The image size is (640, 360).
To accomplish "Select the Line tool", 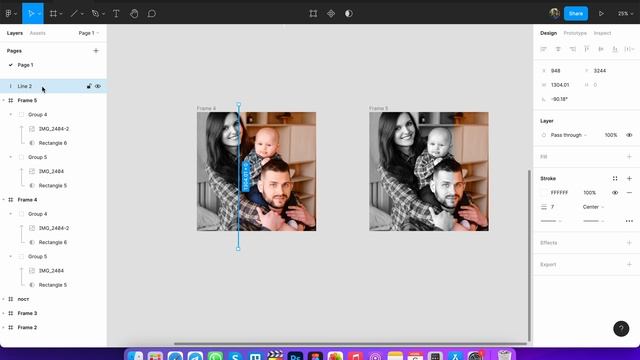I will (x=74, y=13).
